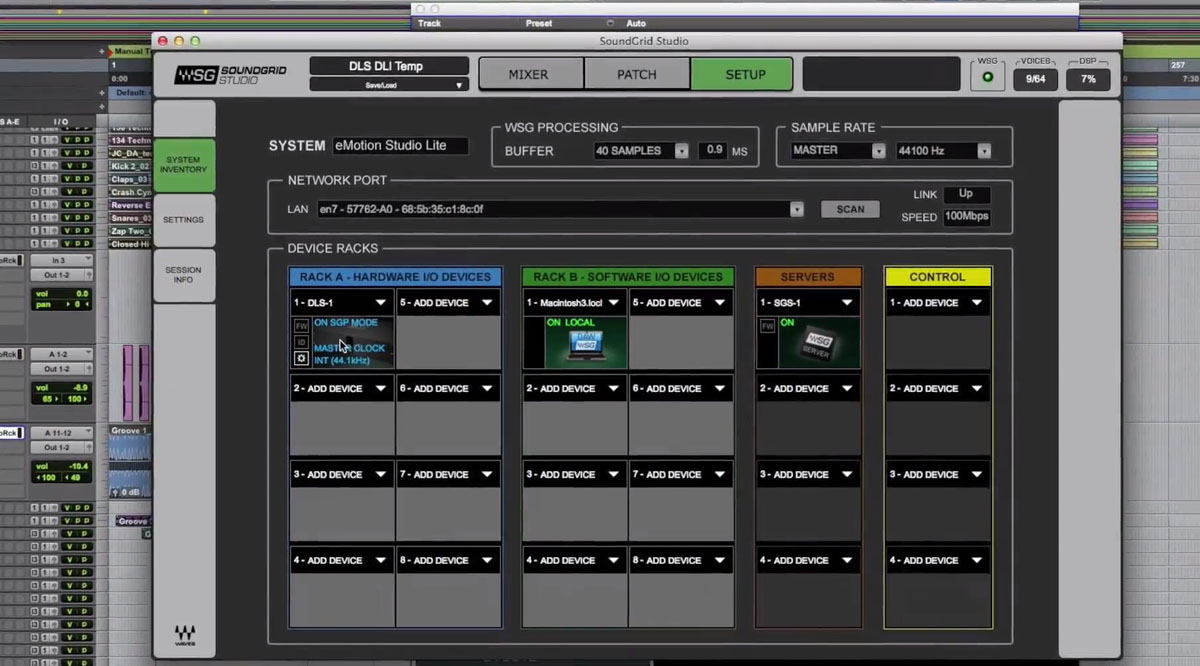The image size is (1200, 666).
Task: Click the green WSG status indicator light
Action: (987, 76)
